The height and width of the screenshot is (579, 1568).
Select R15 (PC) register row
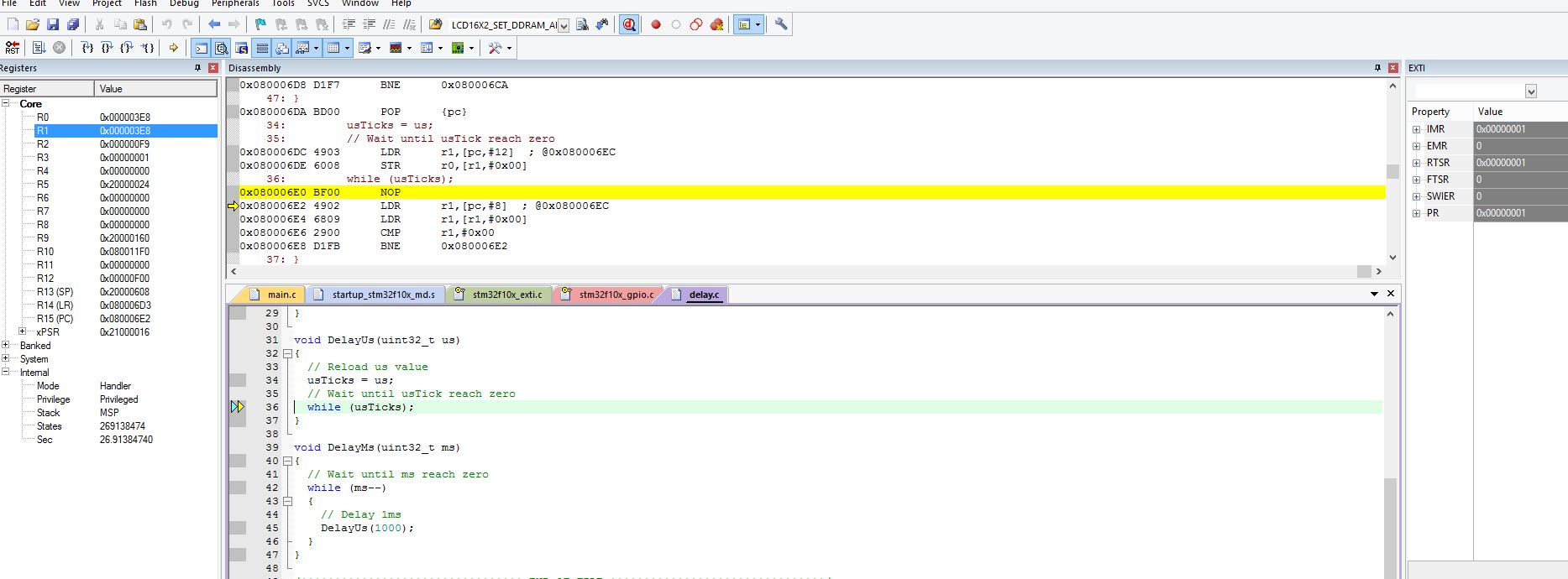pyautogui.click(x=125, y=319)
